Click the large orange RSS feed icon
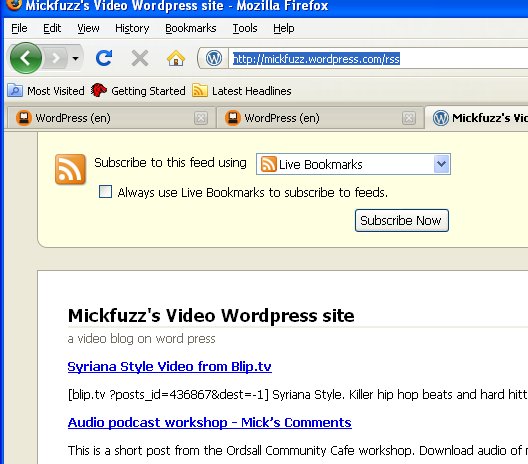Viewport: 528px width, 464px height. coord(70,169)
